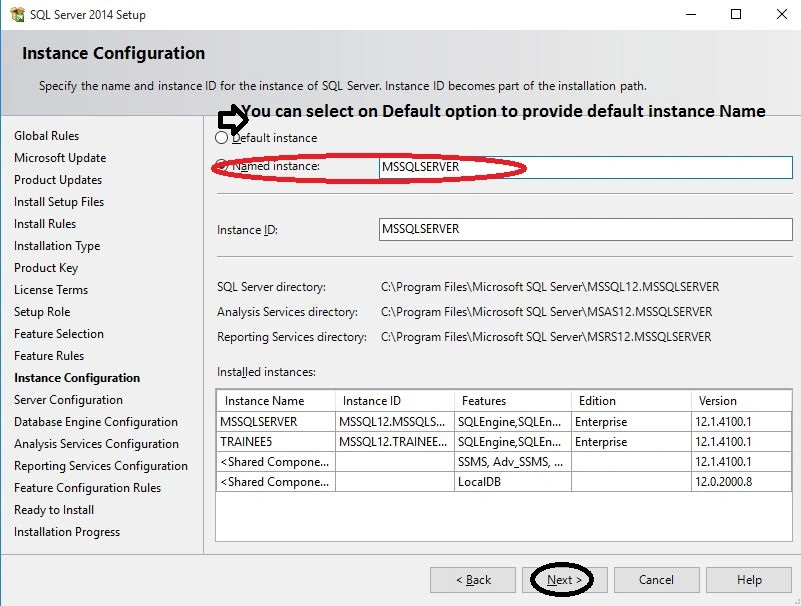This screenshot has width=801, height=606.
Task: Click the Instance ID text field
Action: [585, 229]
